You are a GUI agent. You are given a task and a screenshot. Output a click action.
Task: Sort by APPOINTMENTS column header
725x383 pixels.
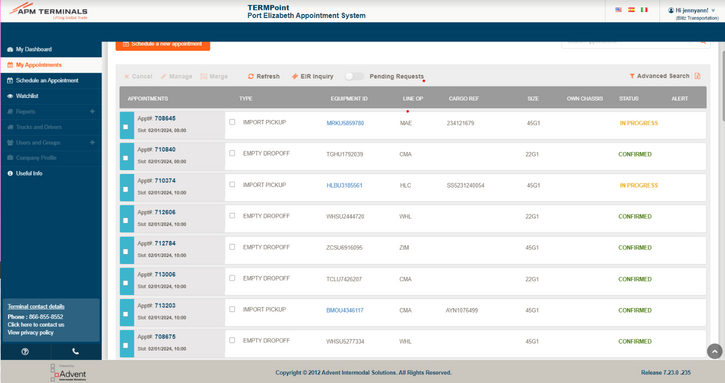pyautogui.click(x=147, y=99)
